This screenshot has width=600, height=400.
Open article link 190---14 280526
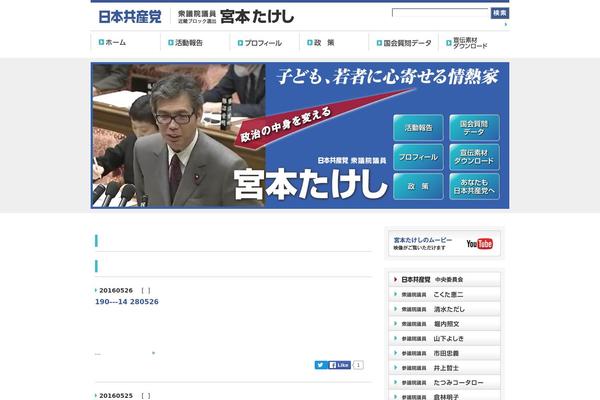[x=127, y=302]
